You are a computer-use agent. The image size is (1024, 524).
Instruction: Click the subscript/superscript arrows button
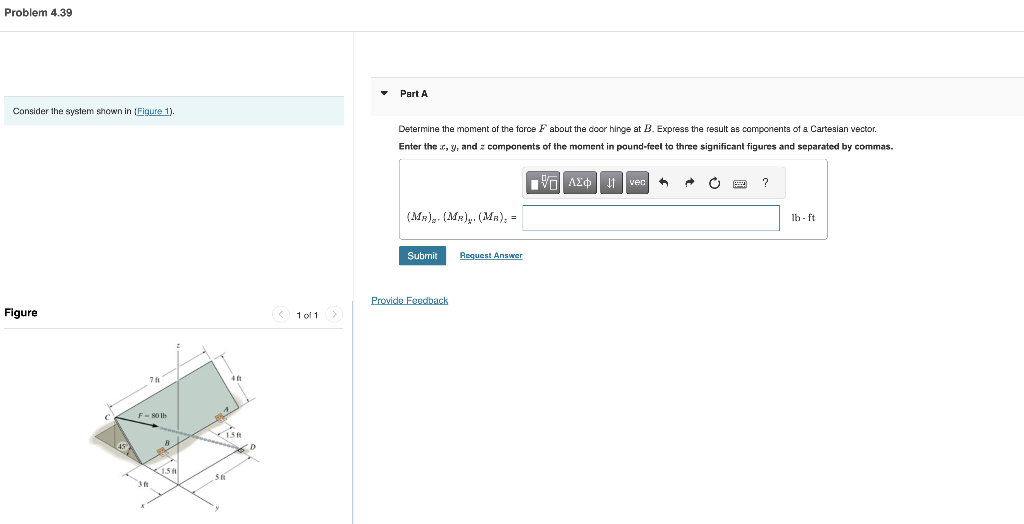611,183
